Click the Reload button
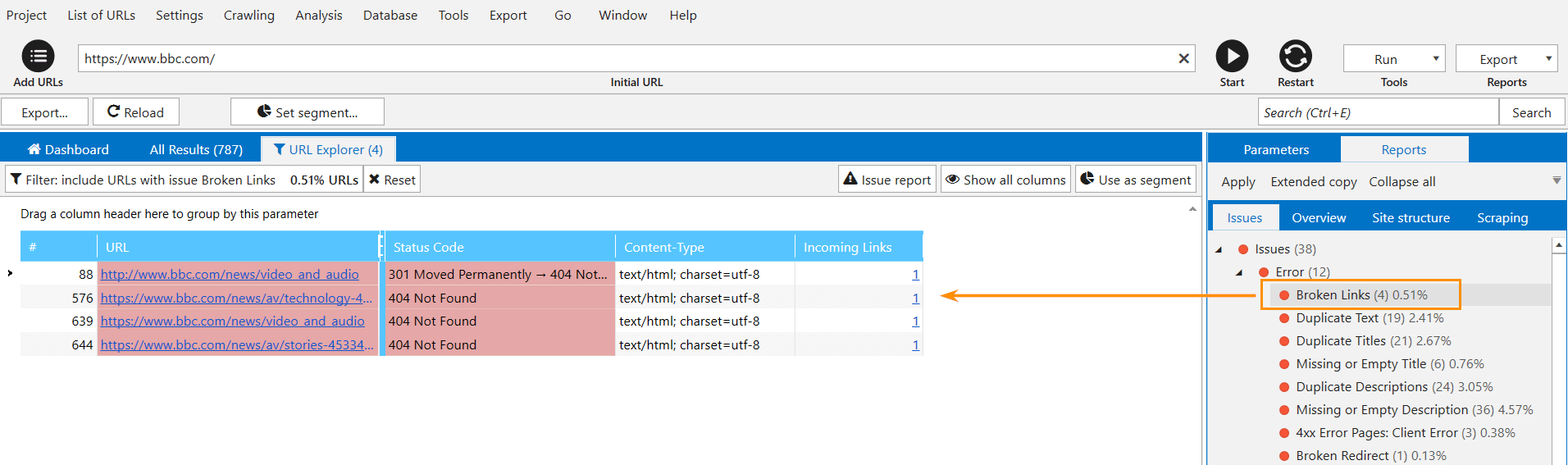Viewport: 1568px width, 465px height. tap(136, 112)
